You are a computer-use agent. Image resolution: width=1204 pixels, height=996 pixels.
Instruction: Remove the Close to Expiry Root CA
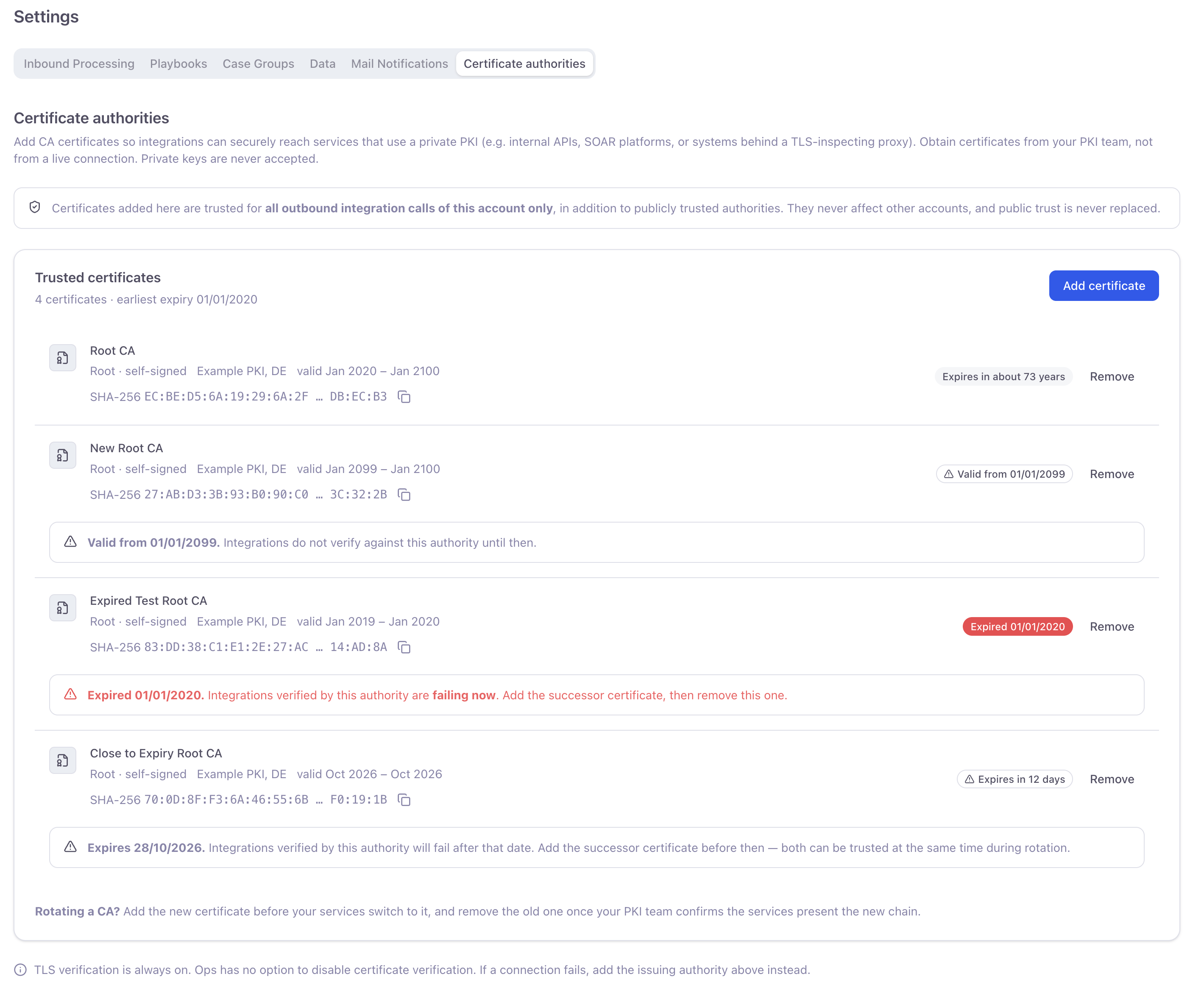pos(1112,779)
